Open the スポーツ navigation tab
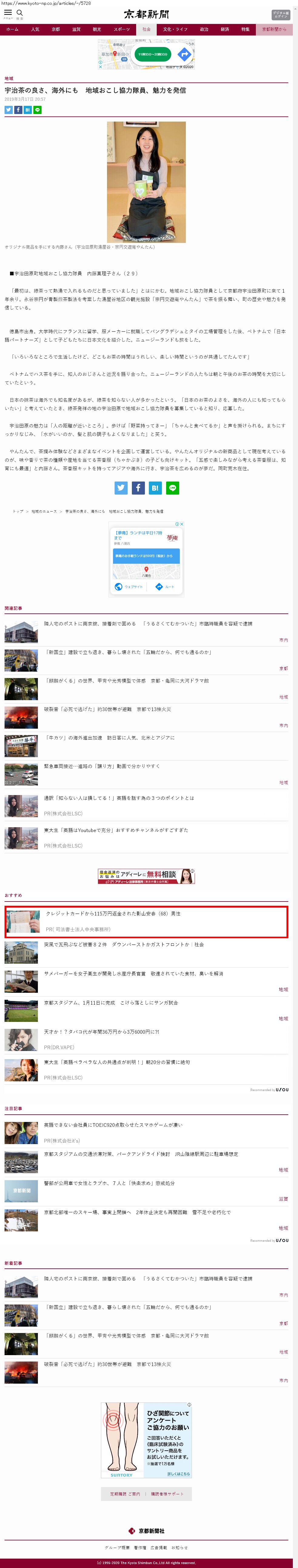 (x=122, y=29)
